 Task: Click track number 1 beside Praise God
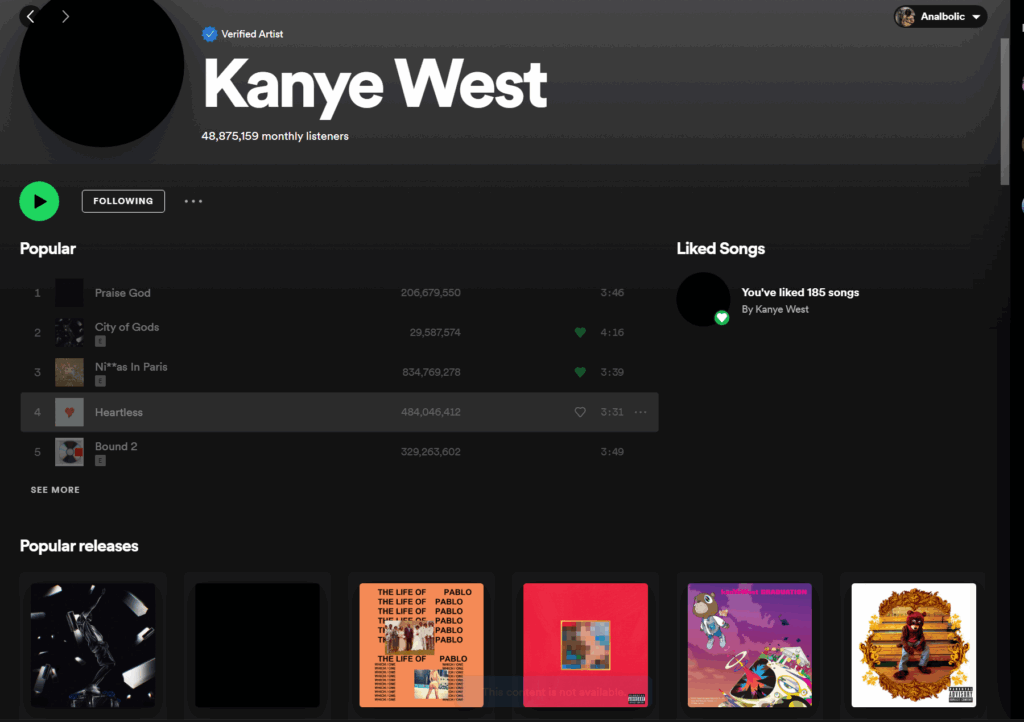click(37, 293)
